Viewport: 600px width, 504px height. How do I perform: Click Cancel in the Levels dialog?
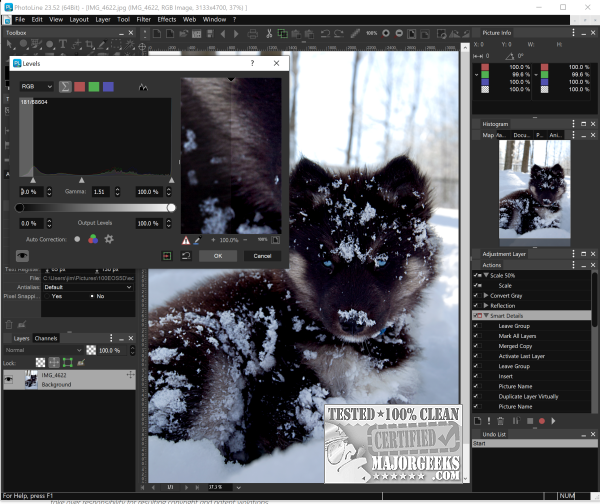262,256
